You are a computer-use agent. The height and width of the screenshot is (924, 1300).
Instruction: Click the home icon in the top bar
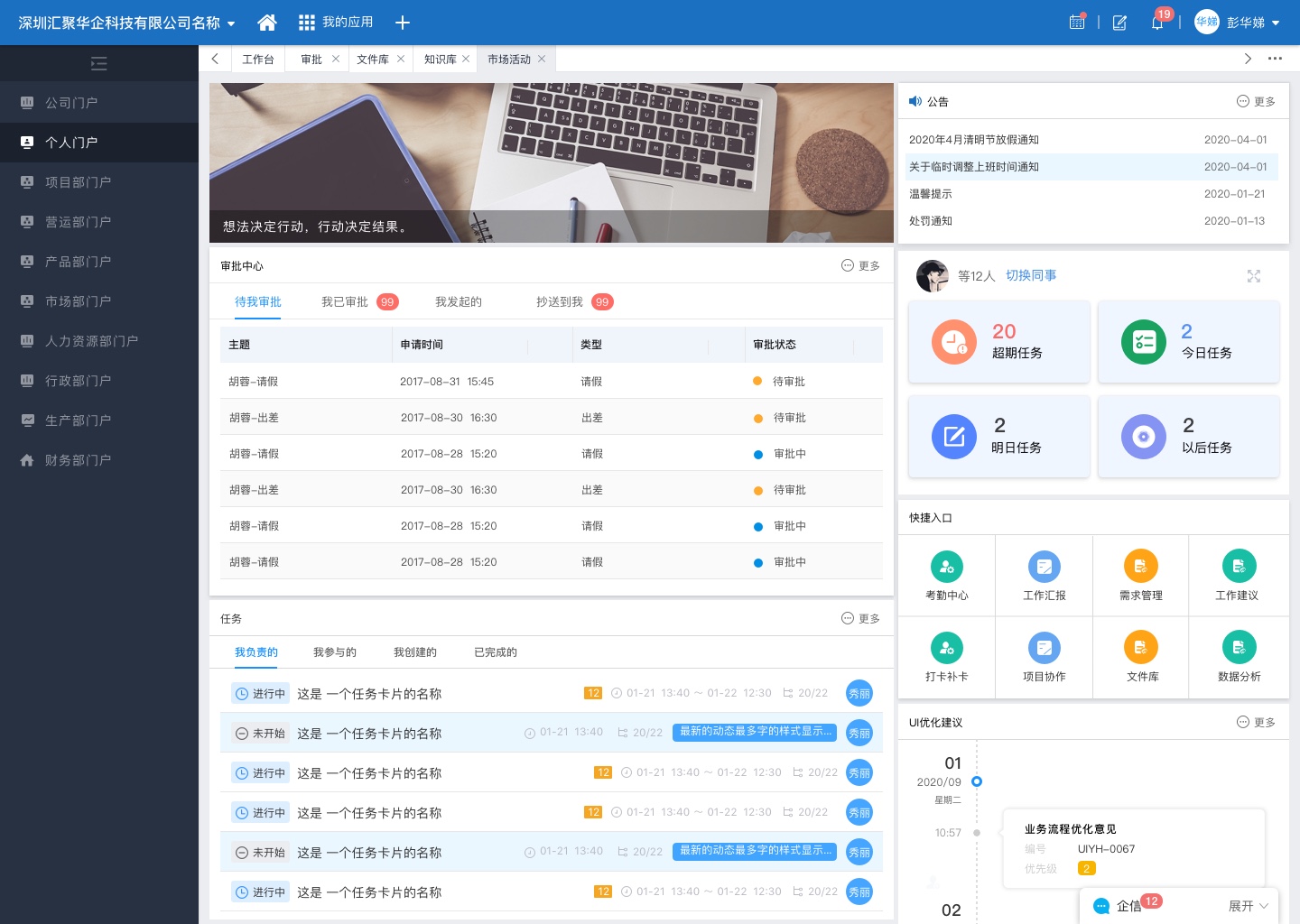[x=266, y=23]
